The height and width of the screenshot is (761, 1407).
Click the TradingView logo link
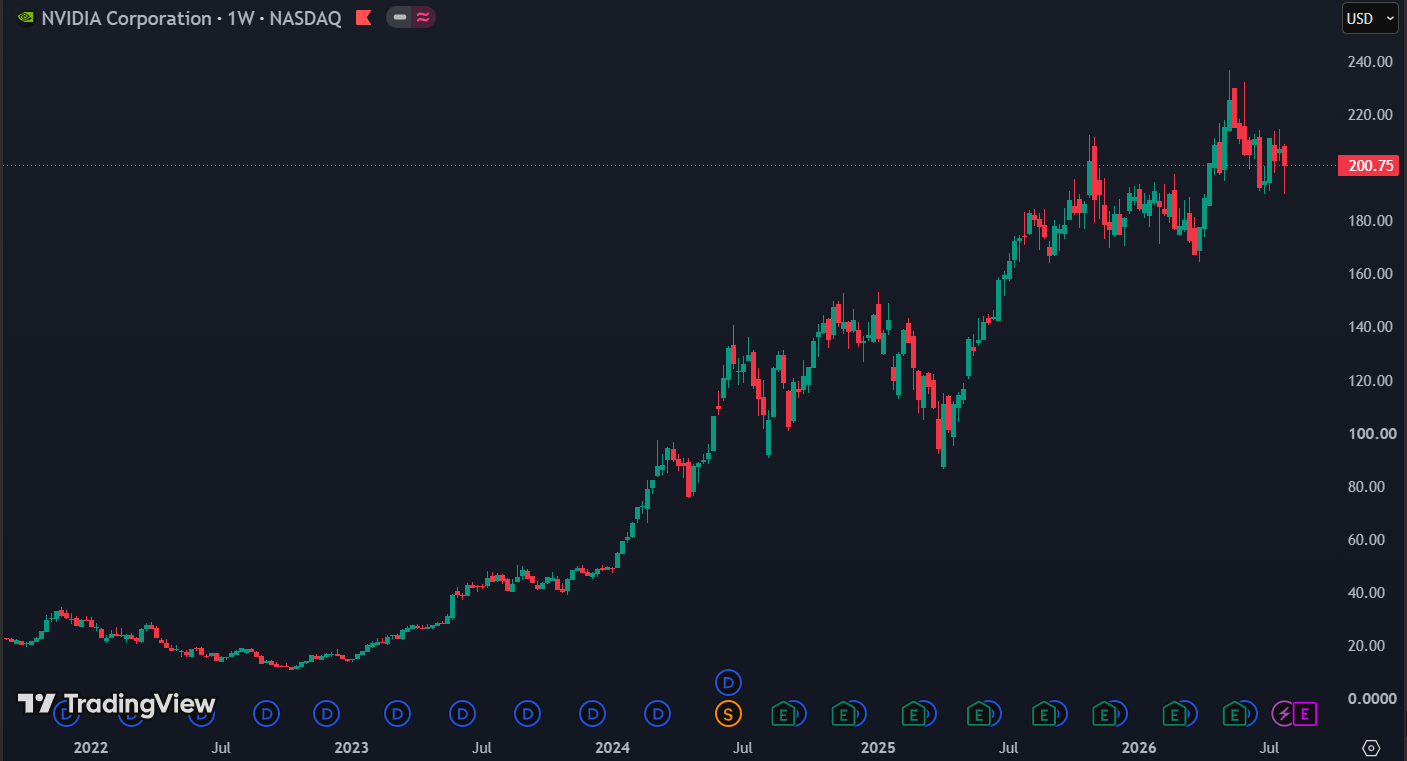pyautogui.click(x=116, y=704)
